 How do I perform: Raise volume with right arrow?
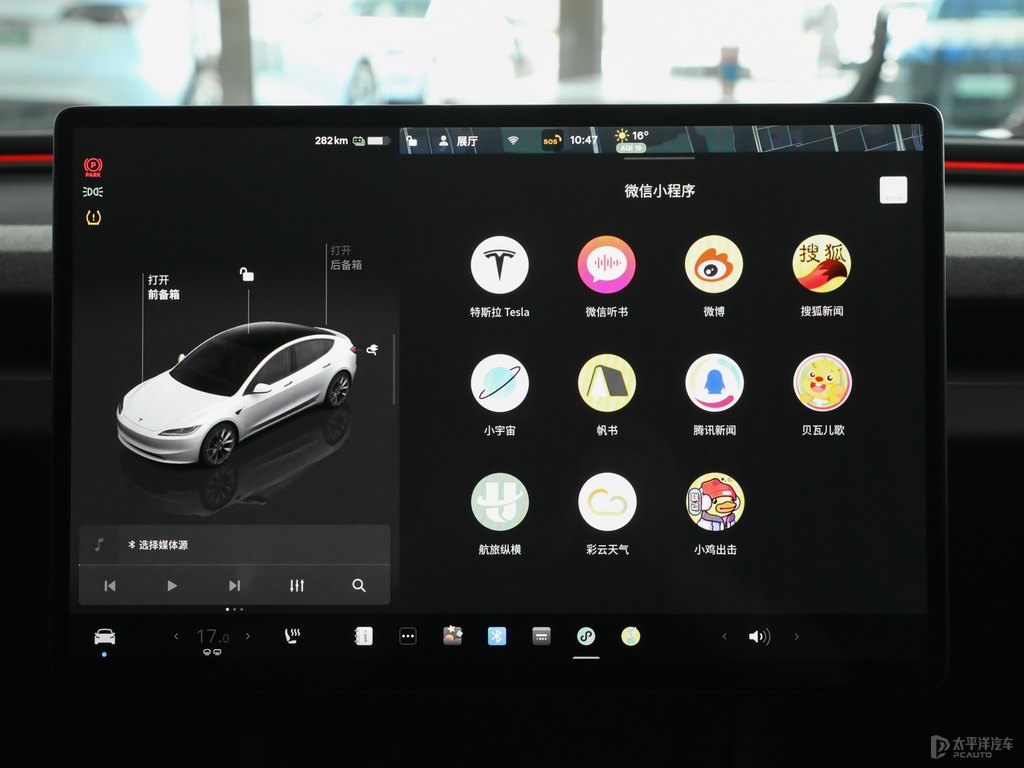tap(797, 636)
